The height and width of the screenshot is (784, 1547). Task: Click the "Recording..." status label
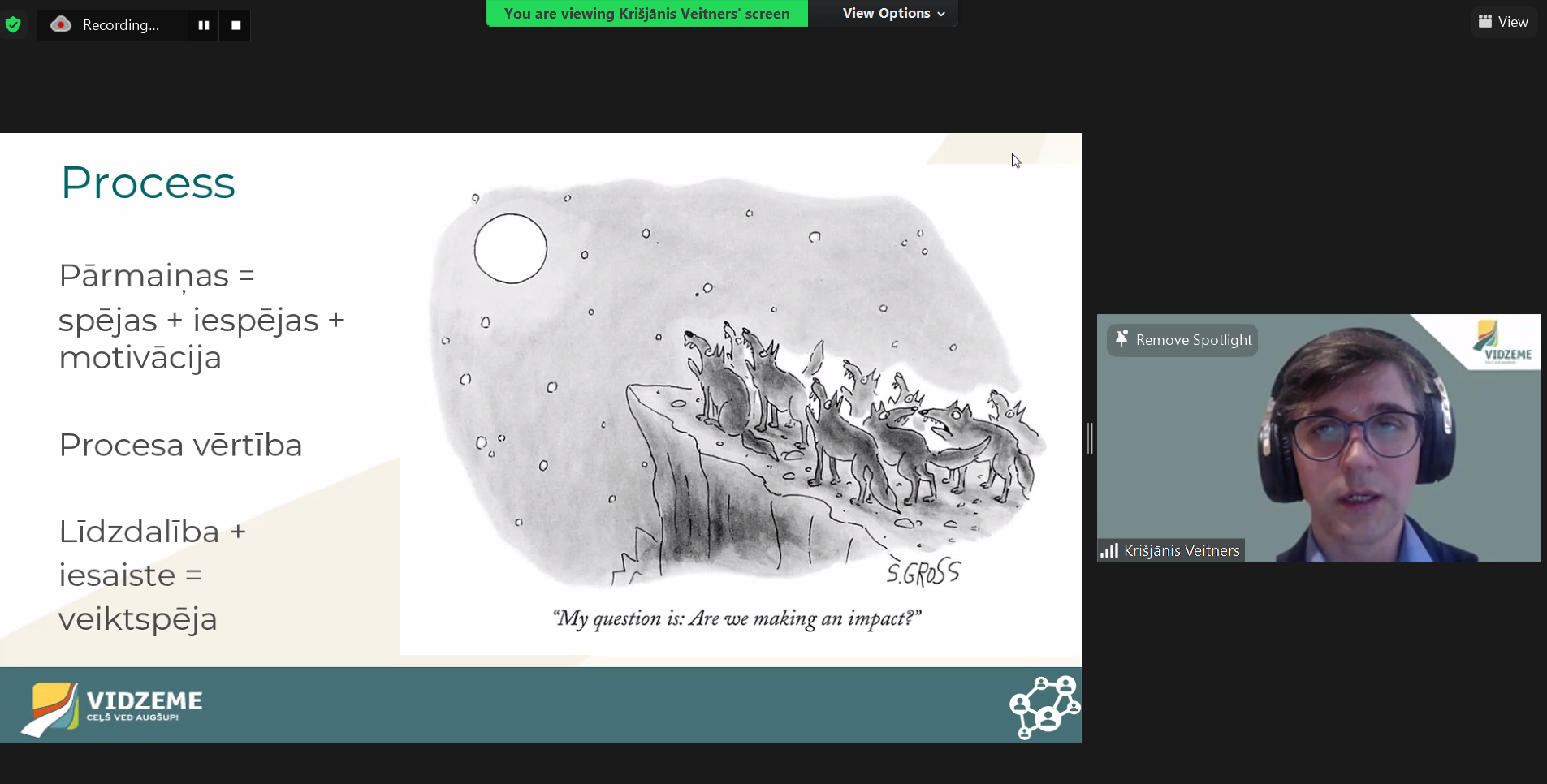click(x=120, y=25)
